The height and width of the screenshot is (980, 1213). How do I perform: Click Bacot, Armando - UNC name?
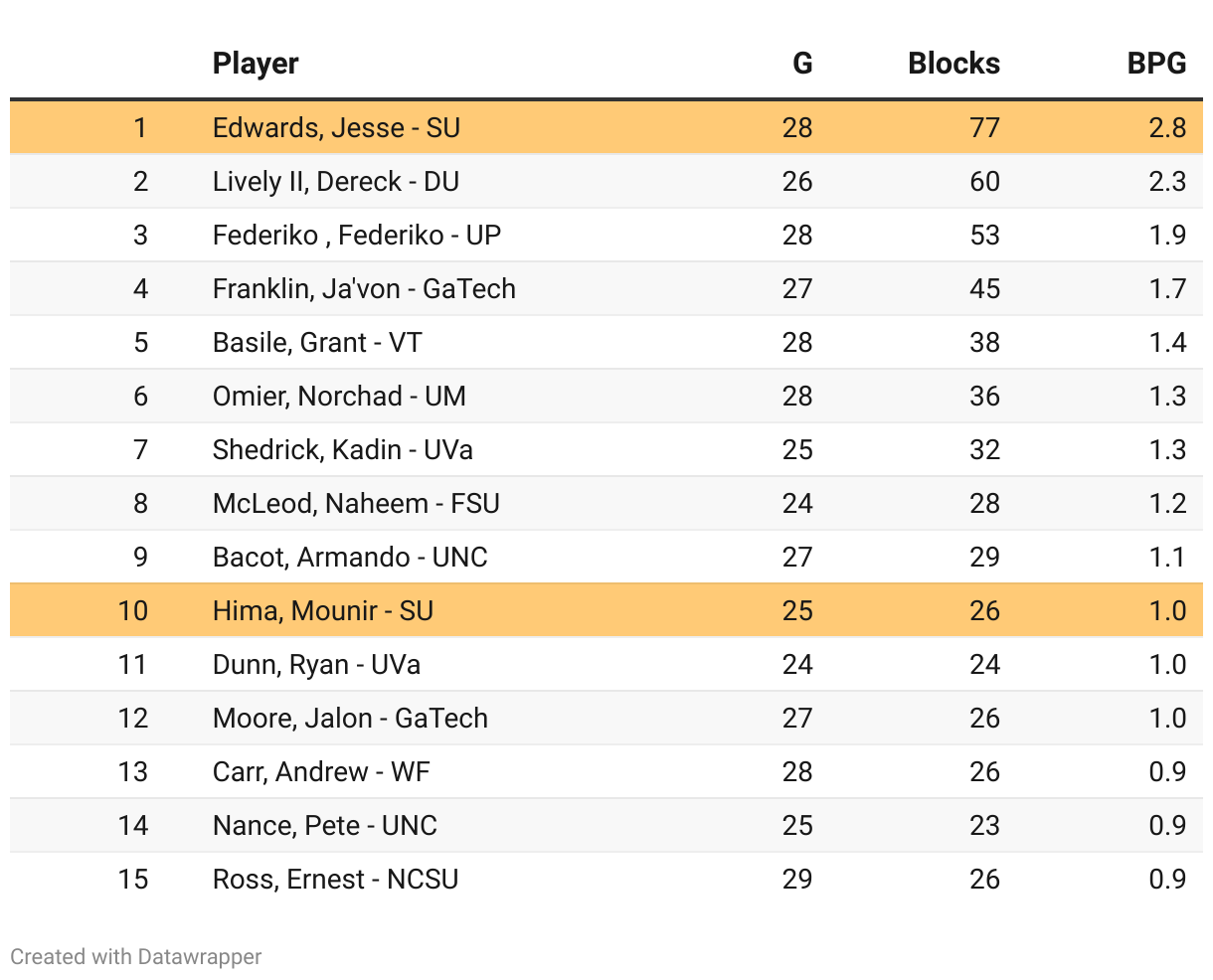350,558
